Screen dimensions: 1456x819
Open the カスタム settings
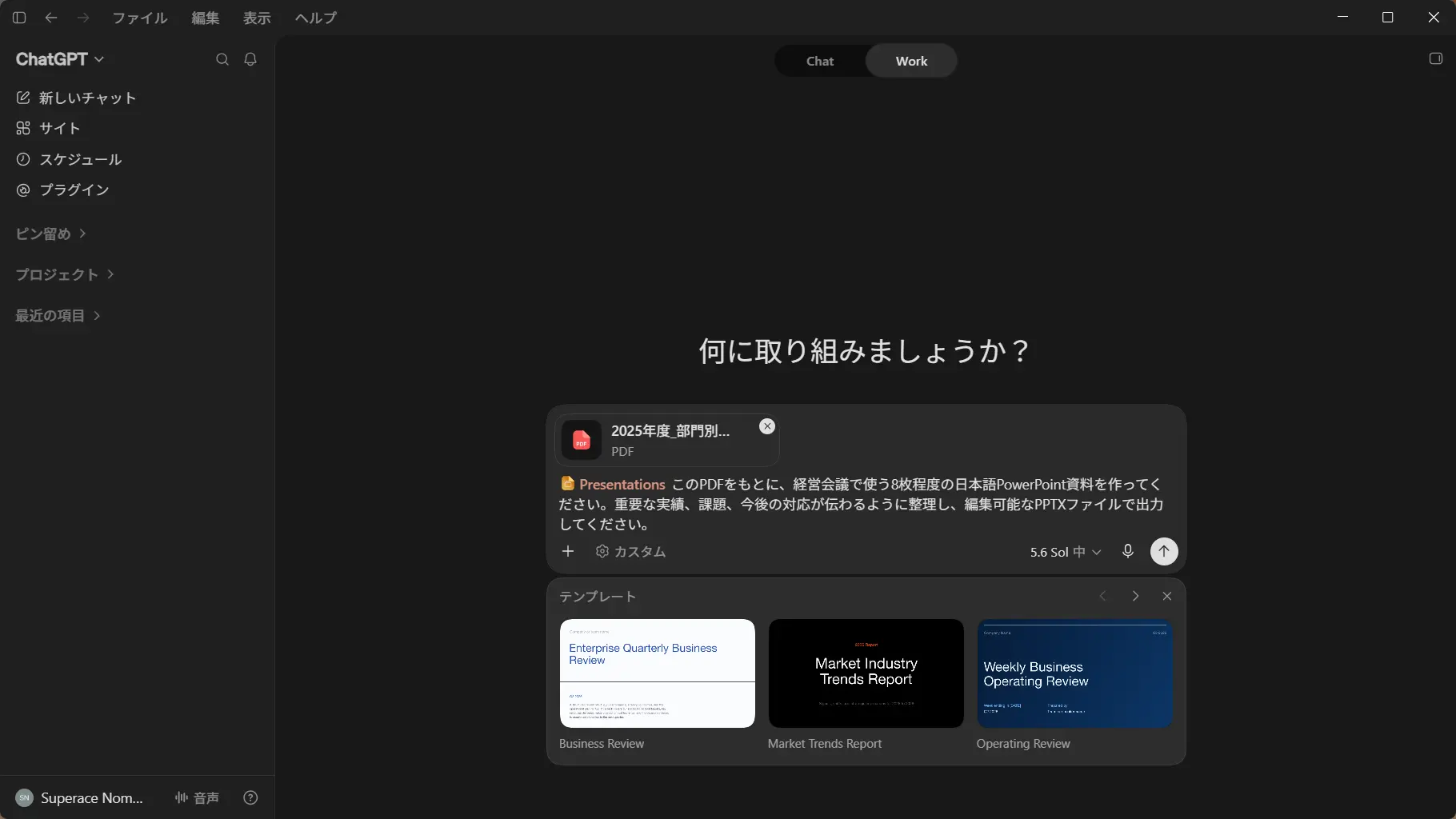630,551
